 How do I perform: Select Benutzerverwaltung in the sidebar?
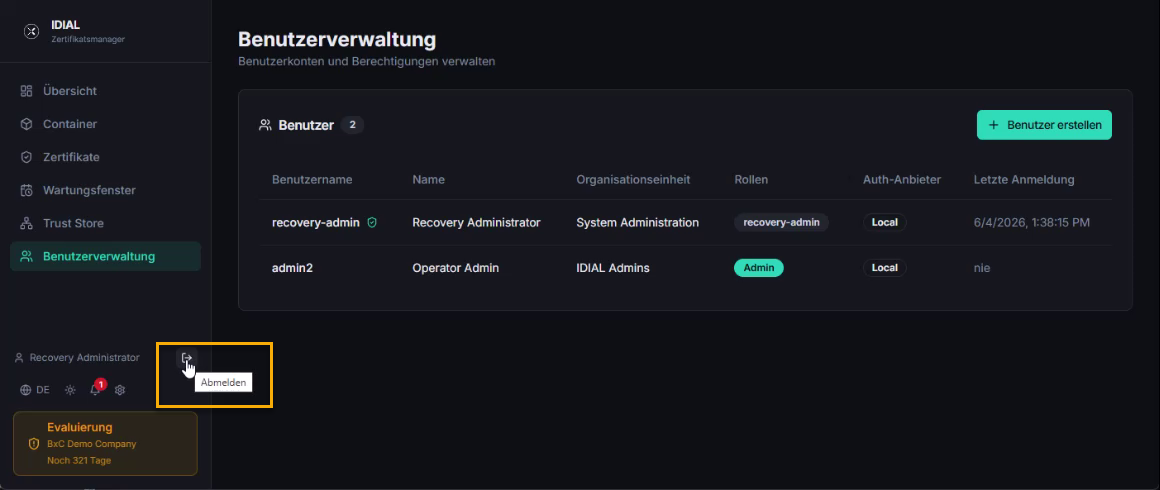(x=105, y=256)
